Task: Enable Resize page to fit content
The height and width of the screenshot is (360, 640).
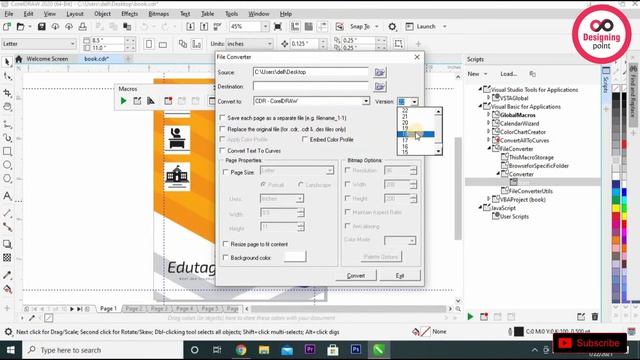Action: (225, 244)
